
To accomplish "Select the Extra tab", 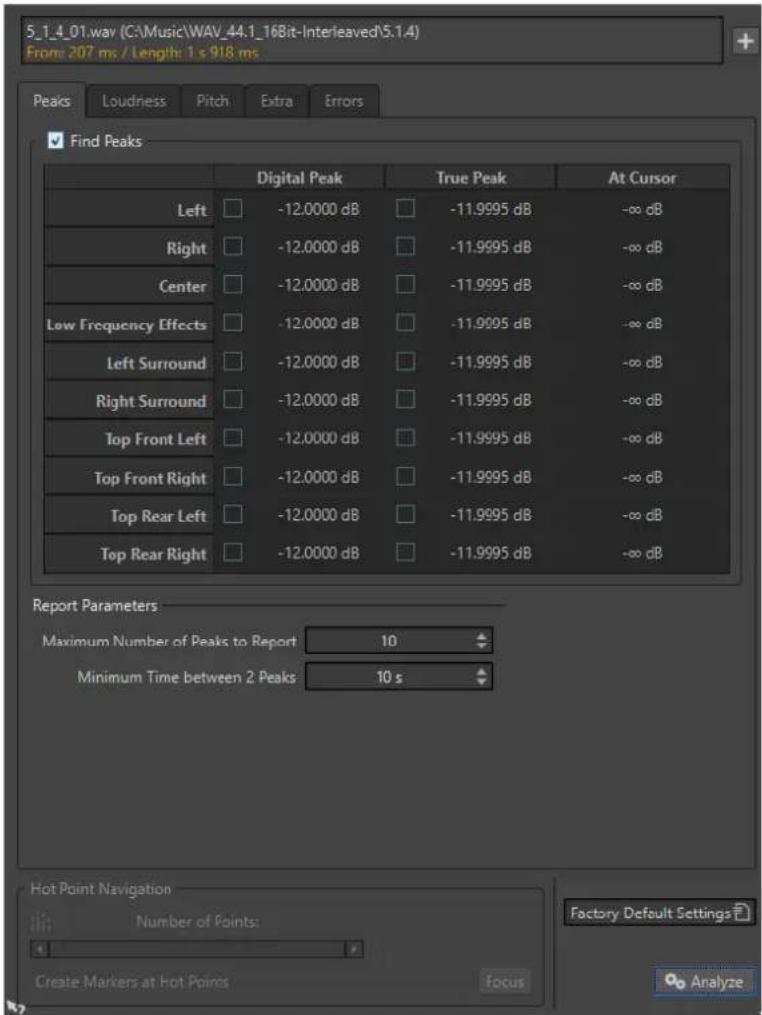I will pyautogui.click(x=276, y=101).
